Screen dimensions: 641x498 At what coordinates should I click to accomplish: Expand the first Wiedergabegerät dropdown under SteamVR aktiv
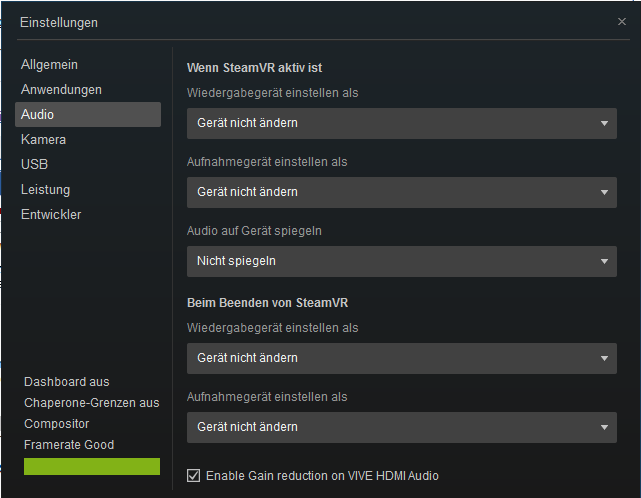pyautogui.click(x=401, y=123)
